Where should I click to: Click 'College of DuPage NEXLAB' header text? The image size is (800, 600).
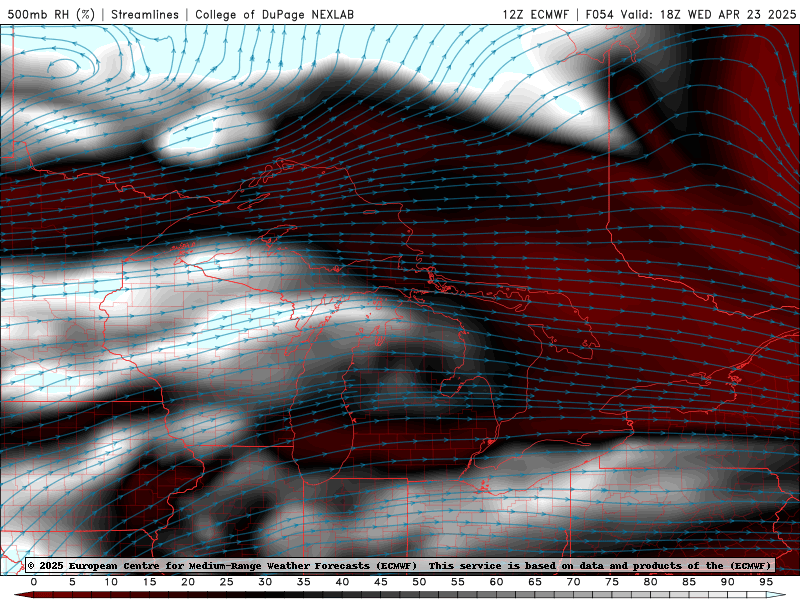click(274, 14)
